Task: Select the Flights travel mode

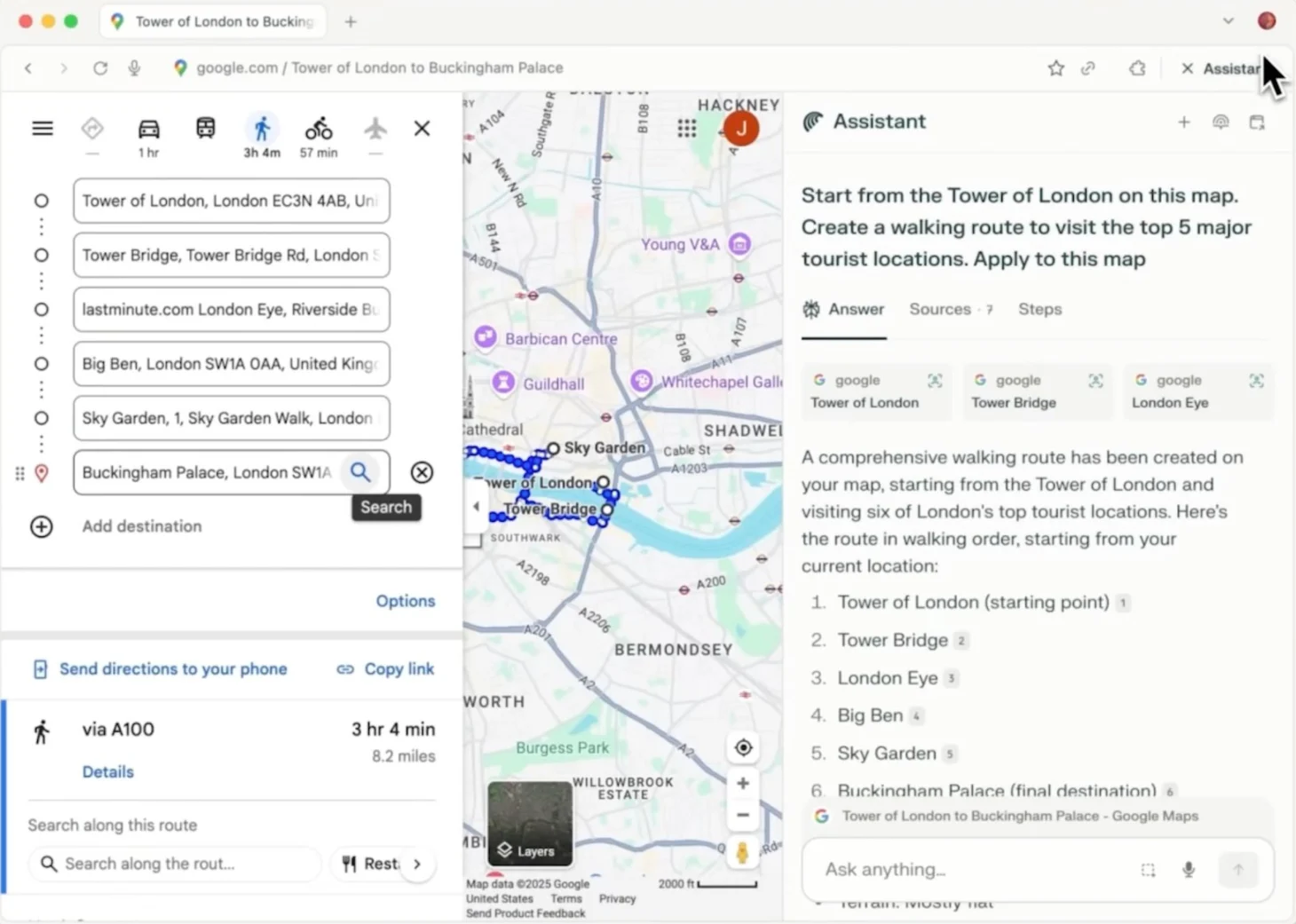Action: (375, 130)
